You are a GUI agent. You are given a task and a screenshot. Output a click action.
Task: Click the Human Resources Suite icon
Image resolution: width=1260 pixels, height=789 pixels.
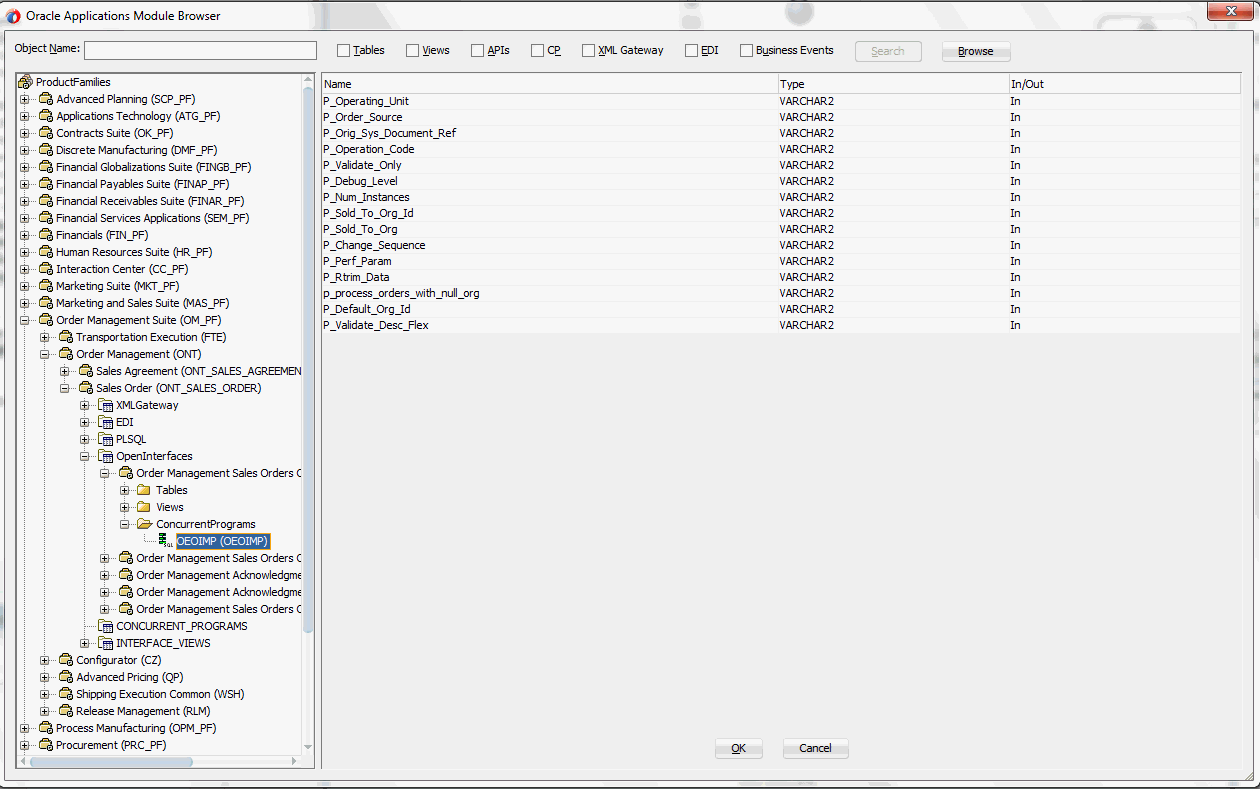point(46,252)
